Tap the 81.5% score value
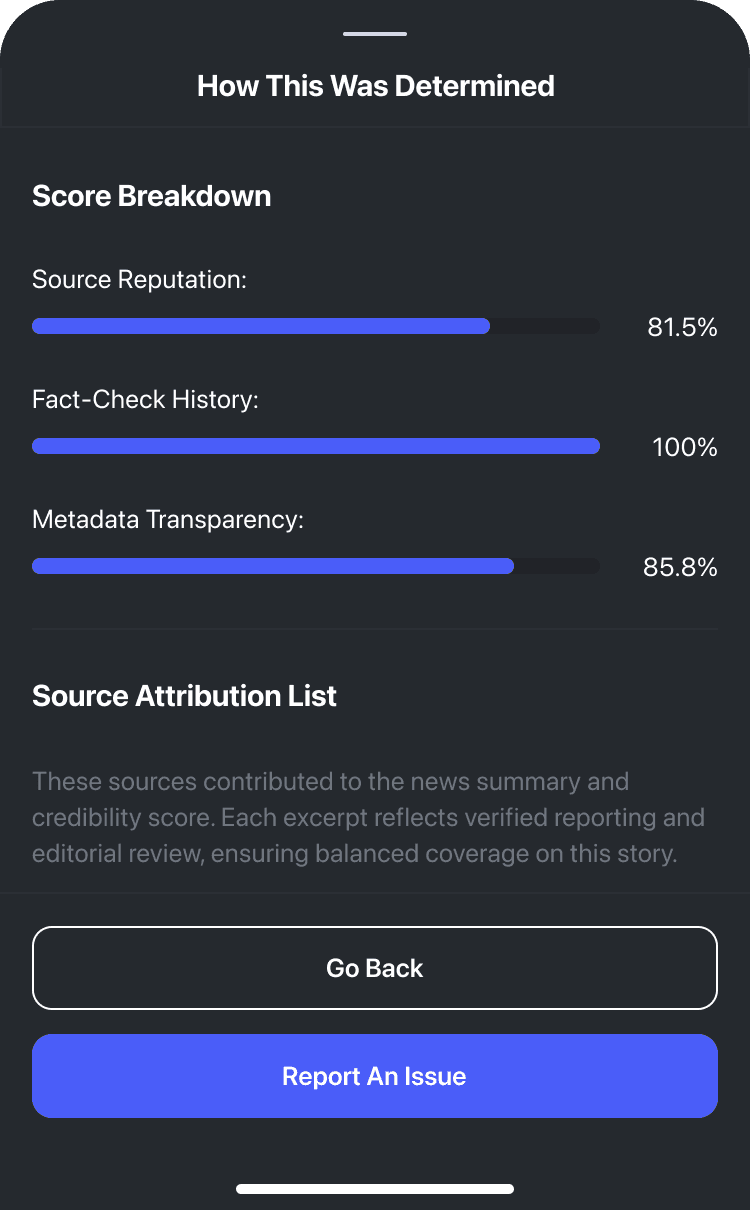This screenshot has height=1210, width=750. tap(682, 327)
